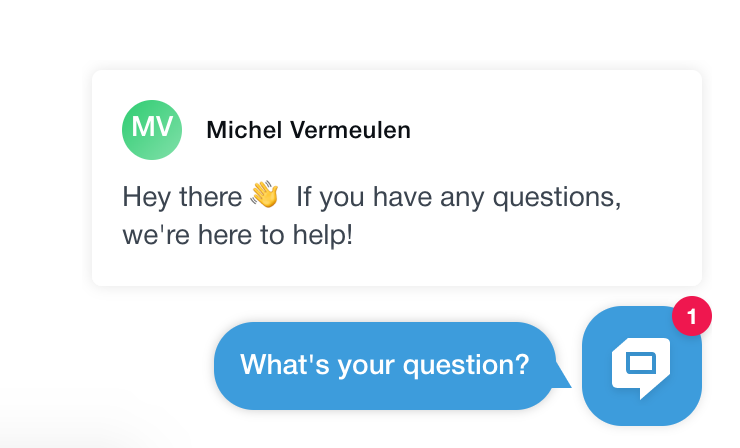Click the word "Michel" in the sender name
740x448 pixels.
242,130
